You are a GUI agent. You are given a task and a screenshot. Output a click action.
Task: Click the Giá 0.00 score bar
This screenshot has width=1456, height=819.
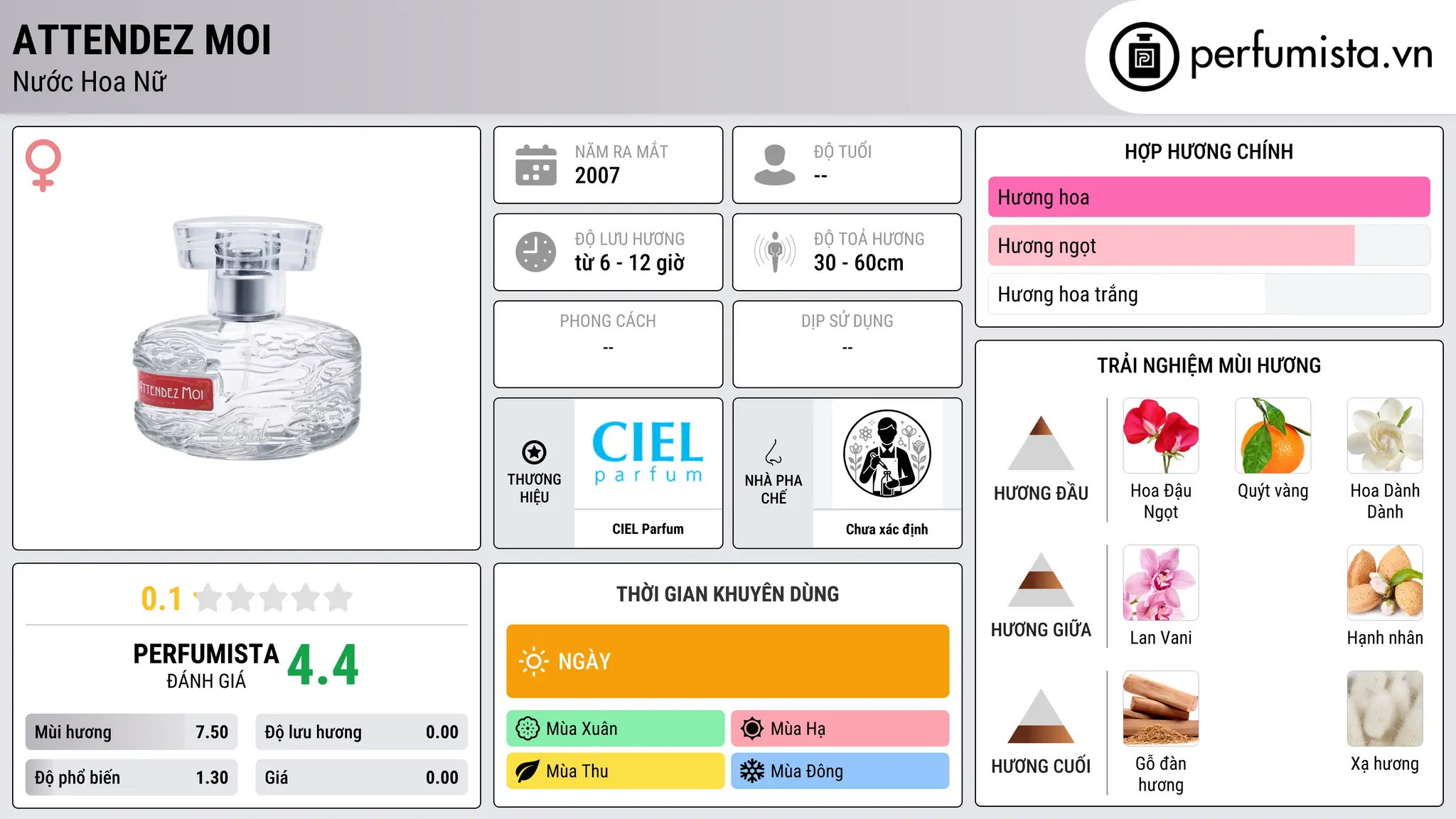[x=361, y=778]
